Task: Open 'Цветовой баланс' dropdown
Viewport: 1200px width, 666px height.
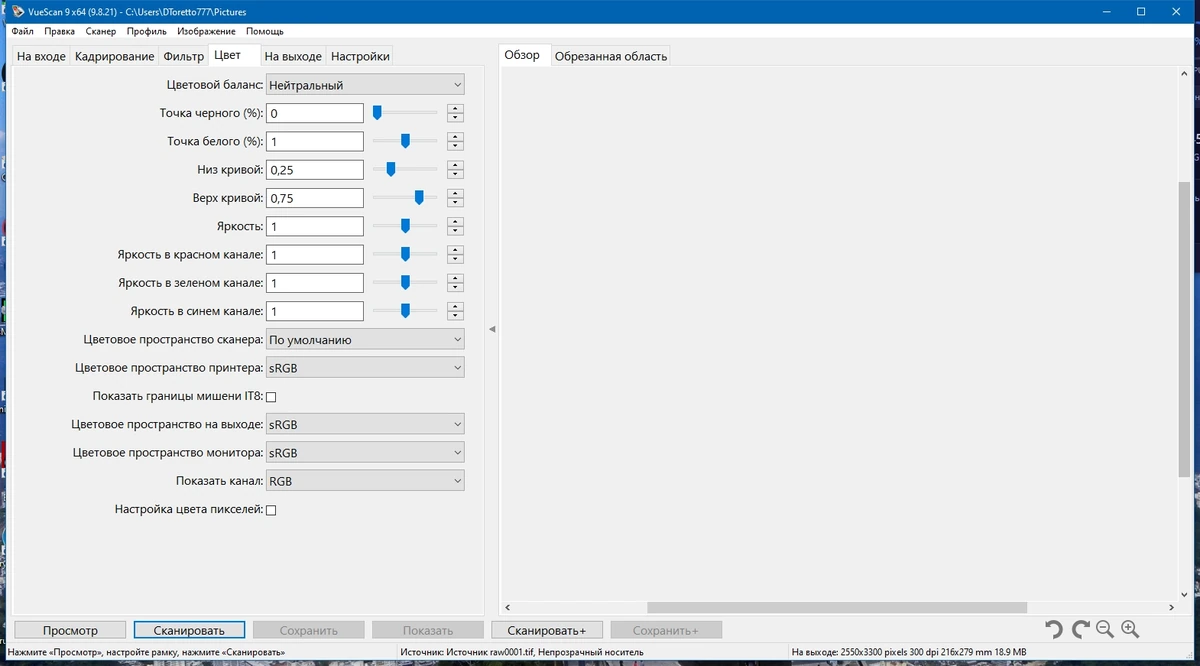Action: 365,85
